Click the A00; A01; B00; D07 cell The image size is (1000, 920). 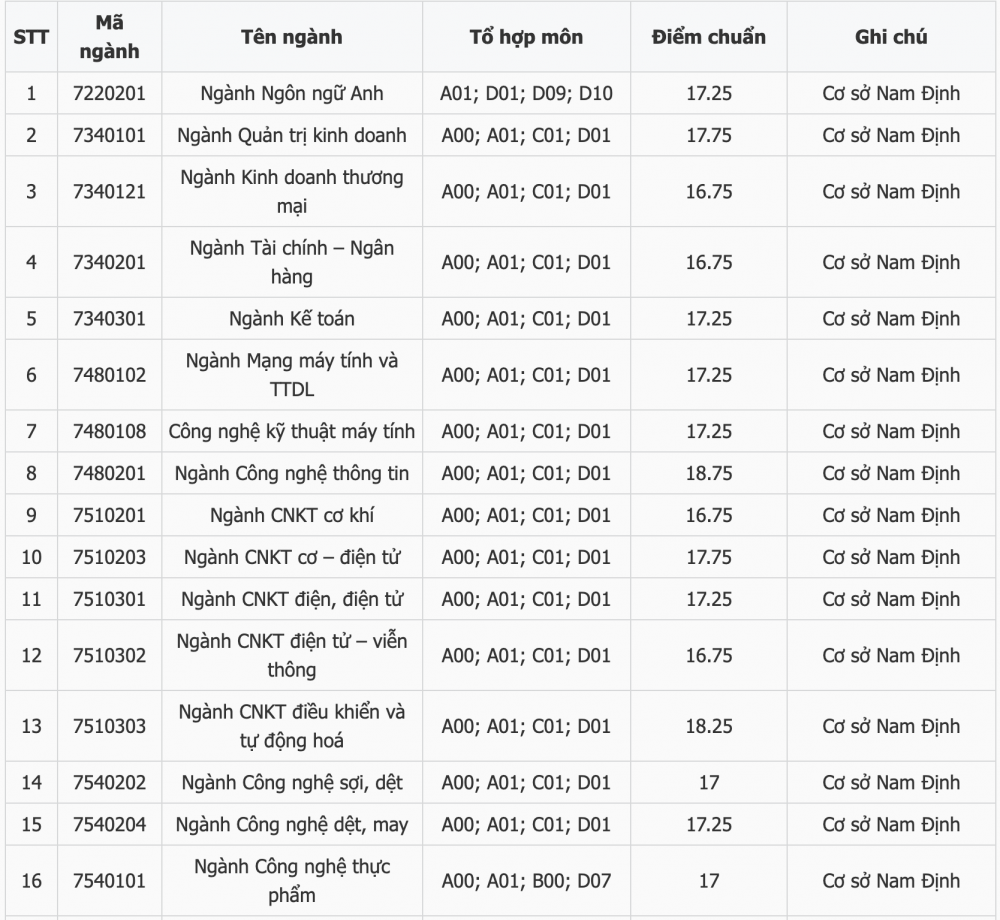click(526, 881)
